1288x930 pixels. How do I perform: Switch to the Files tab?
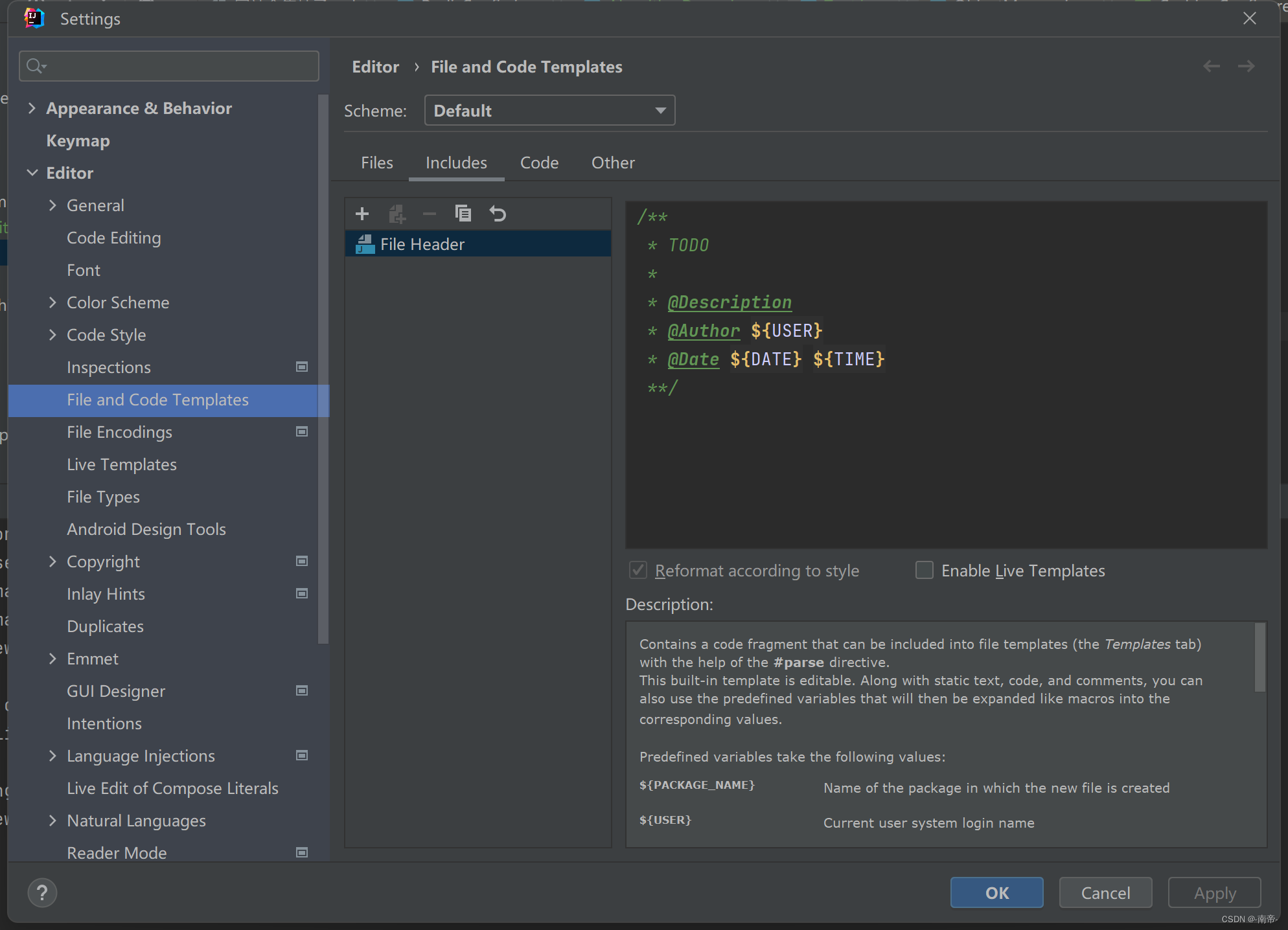(377, 163)
